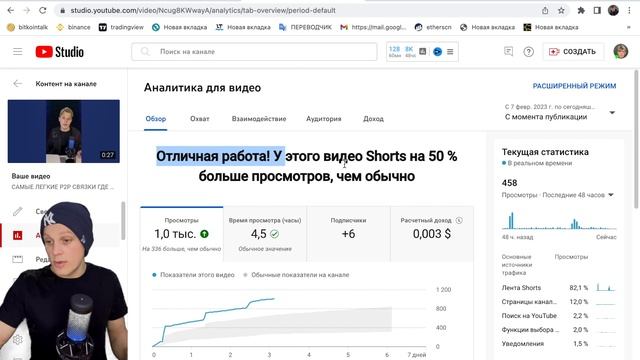Open the video thumbnail preview

point(64,131)
